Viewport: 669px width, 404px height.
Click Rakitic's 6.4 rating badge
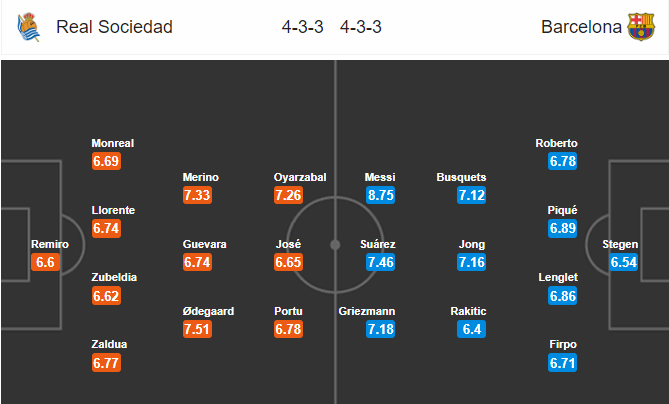[x=471, y=329]
